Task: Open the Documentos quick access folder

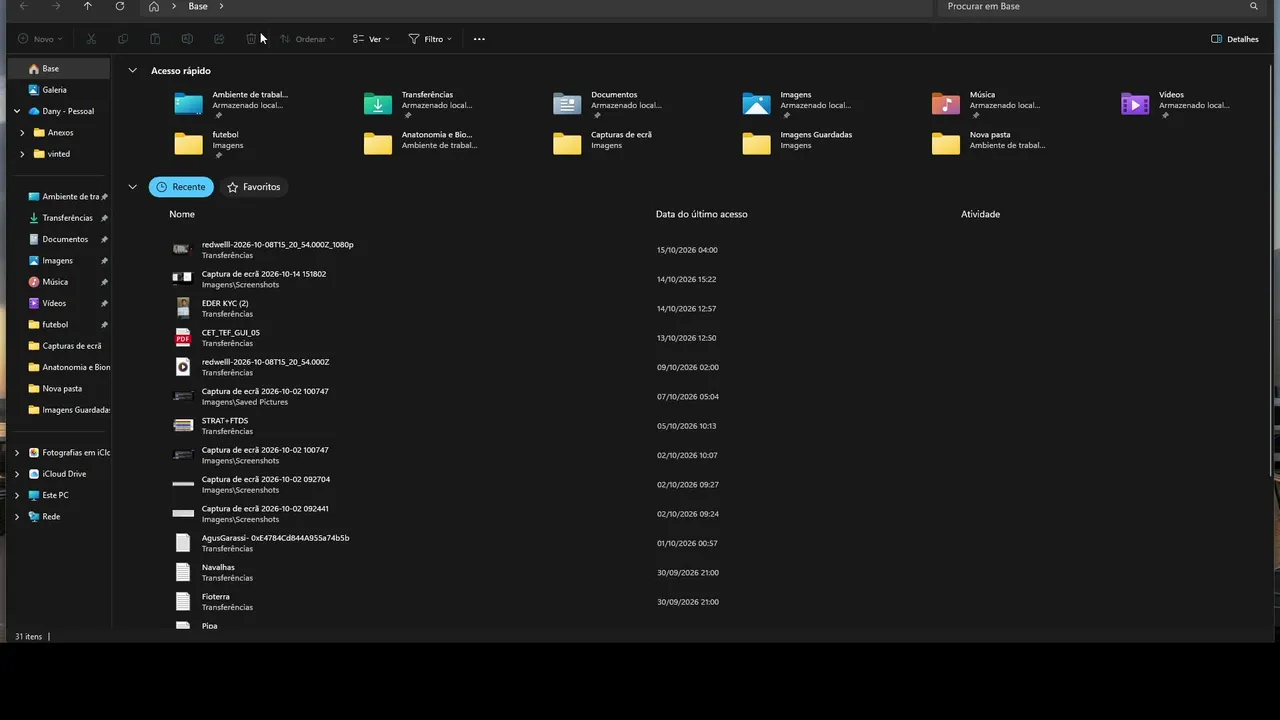Action: click(x=610, y=104)
